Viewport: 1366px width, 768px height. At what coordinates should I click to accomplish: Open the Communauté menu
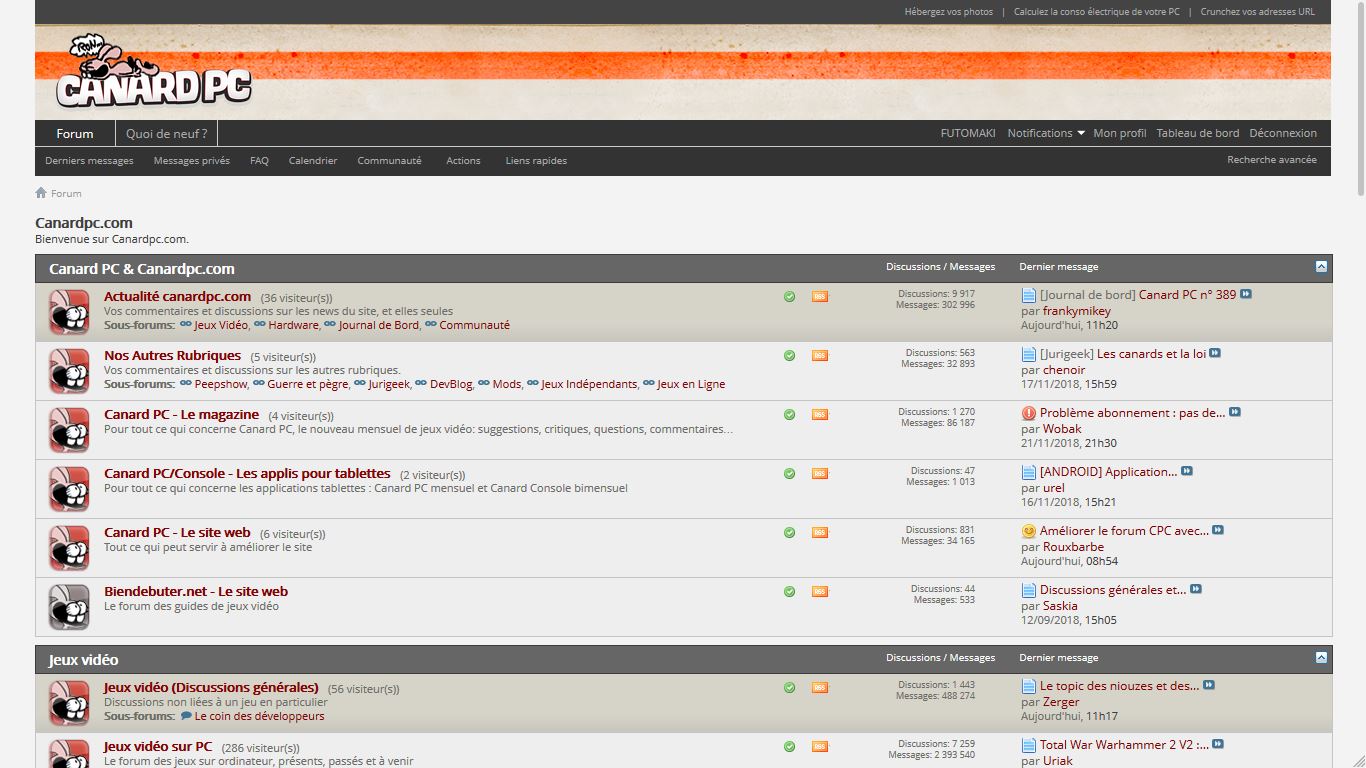(x=389, y=160)
